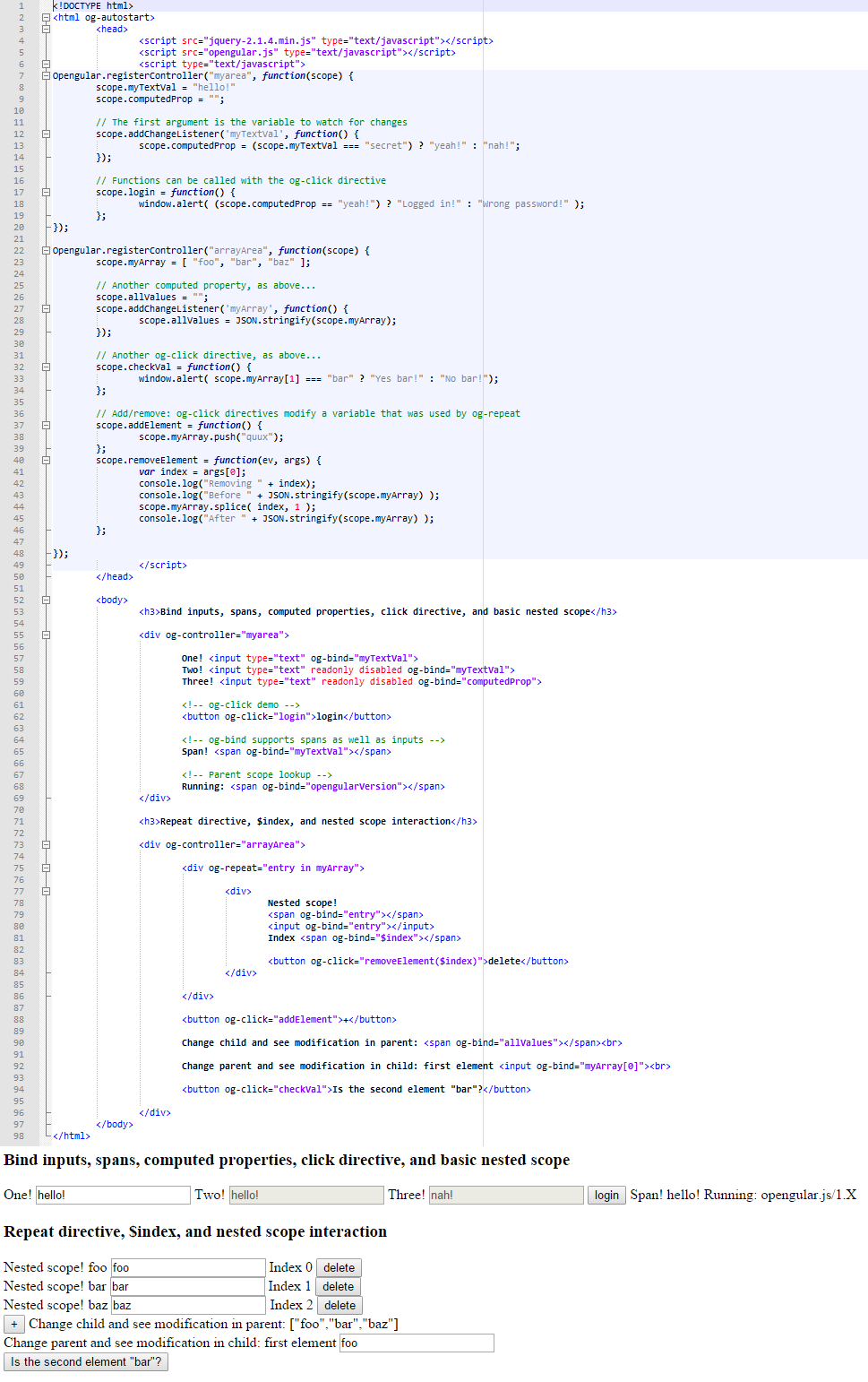Collapse the scope.addElement function fold marker
Viewport: 868px width, 1382px height.
point(46,426)
